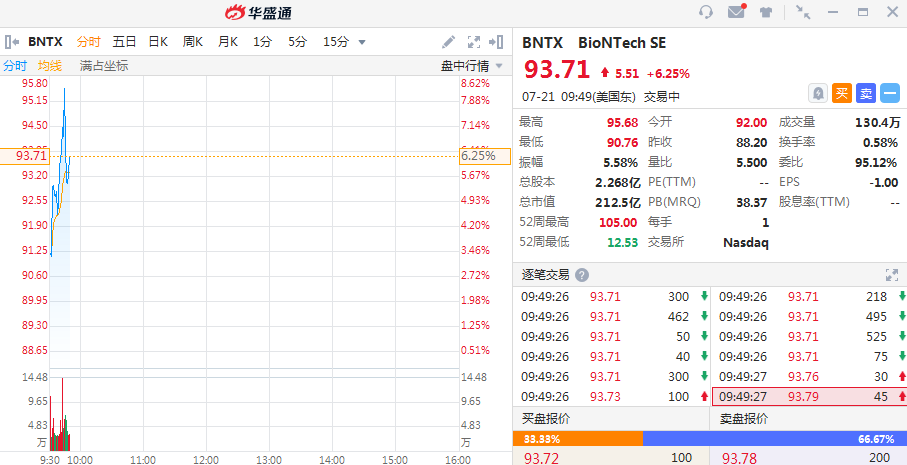Screen dimensions: 907x465
Task: Open the 周K weekly candlestick tab
Action: point(193,42)
